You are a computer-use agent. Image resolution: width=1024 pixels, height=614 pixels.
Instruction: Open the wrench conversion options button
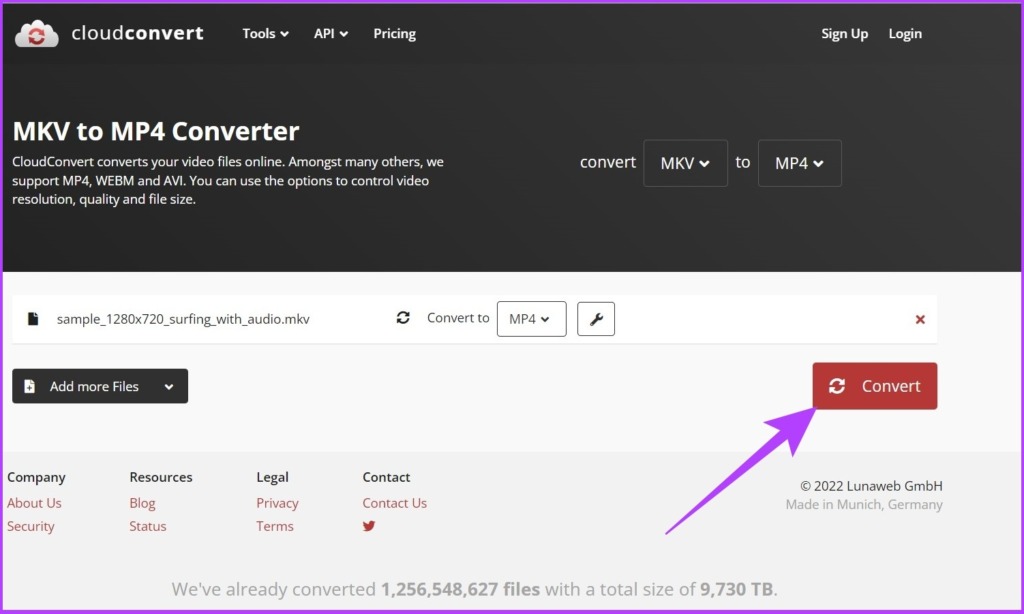(x=596, y=319)
